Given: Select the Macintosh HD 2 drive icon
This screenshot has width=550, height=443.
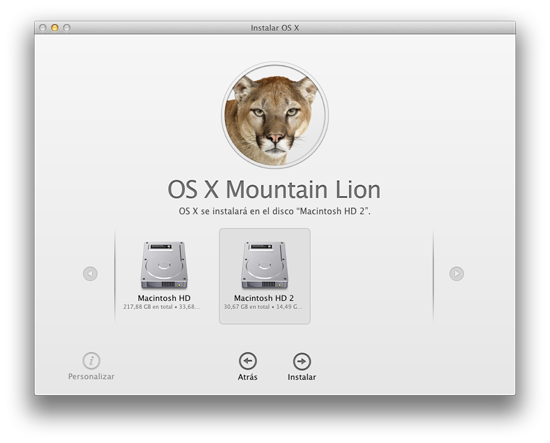Looking at the screenshot, I should (264, 265).
